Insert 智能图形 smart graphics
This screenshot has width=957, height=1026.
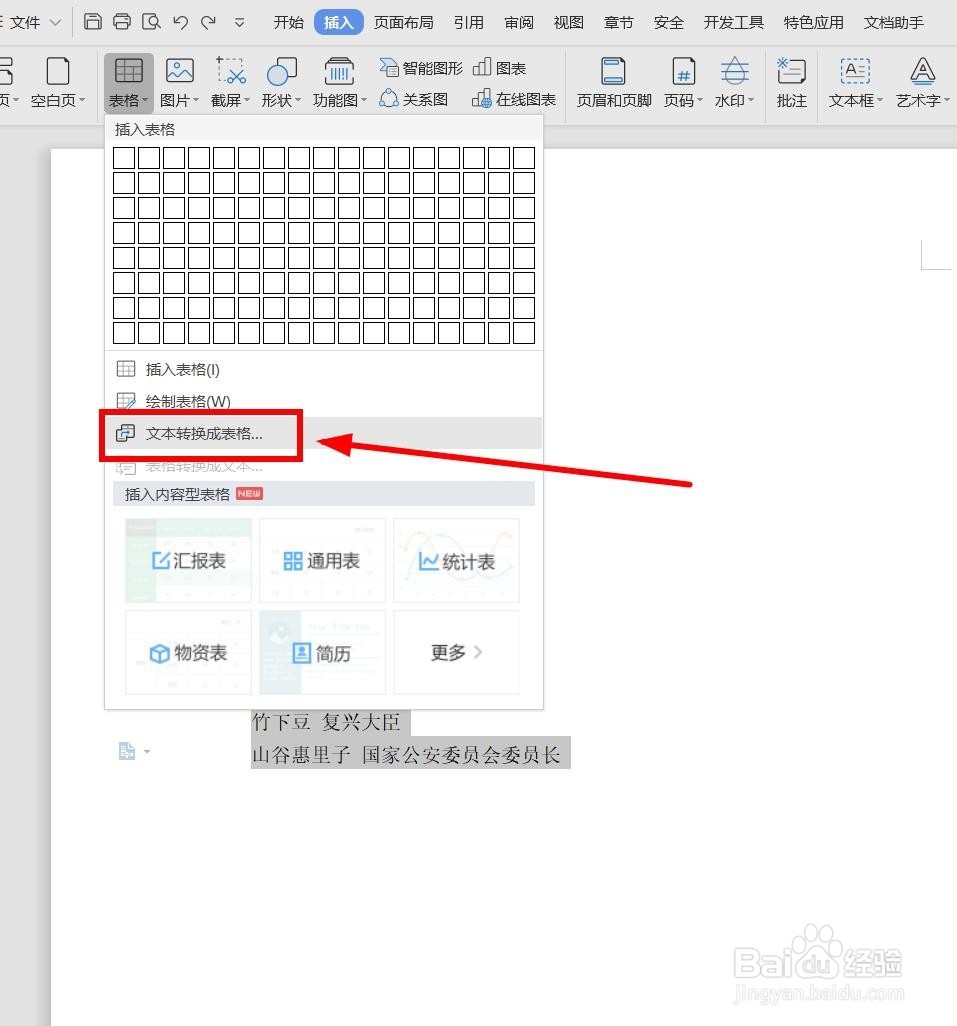coord(421,67)
